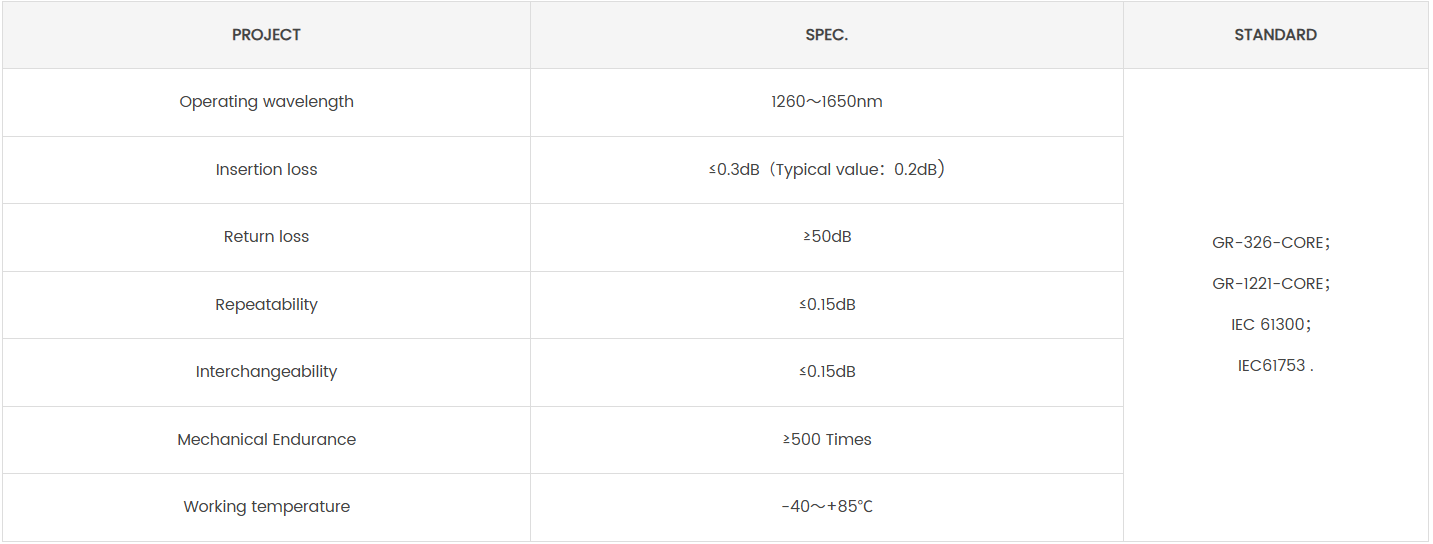Click the ≥50dB spec value

click(x=826, y=237)
